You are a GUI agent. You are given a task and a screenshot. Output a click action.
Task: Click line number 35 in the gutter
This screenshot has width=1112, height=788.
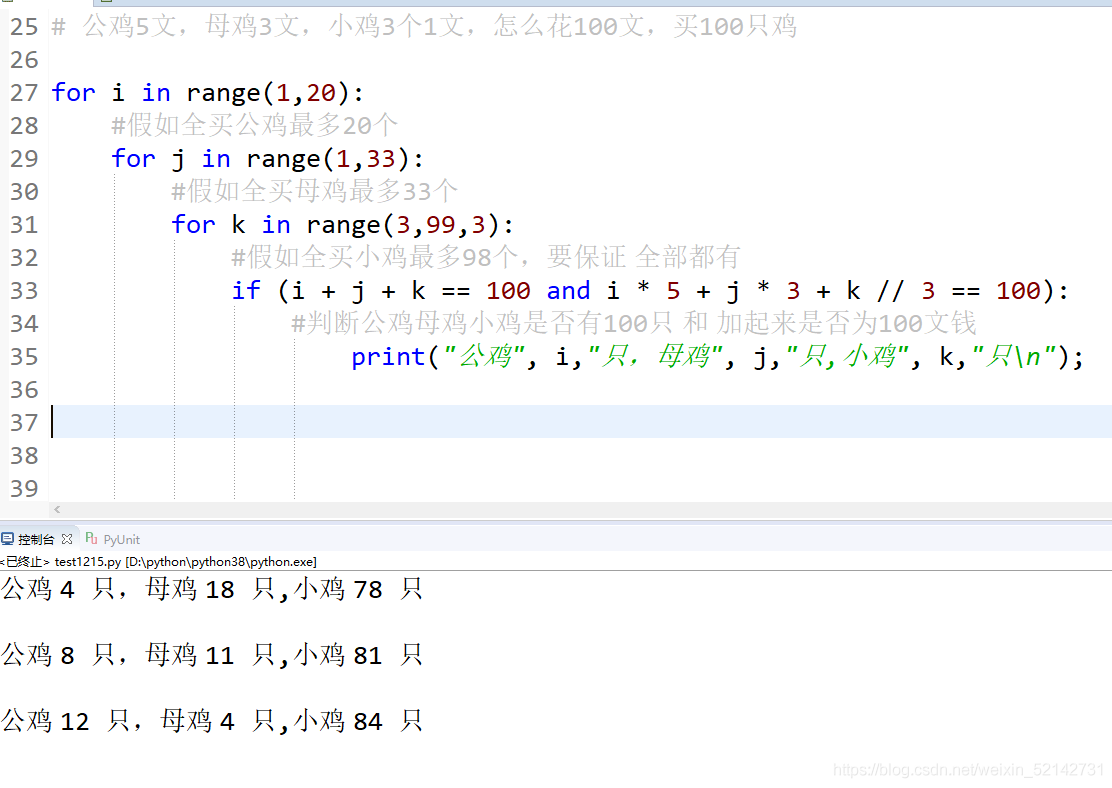[24, 357]
